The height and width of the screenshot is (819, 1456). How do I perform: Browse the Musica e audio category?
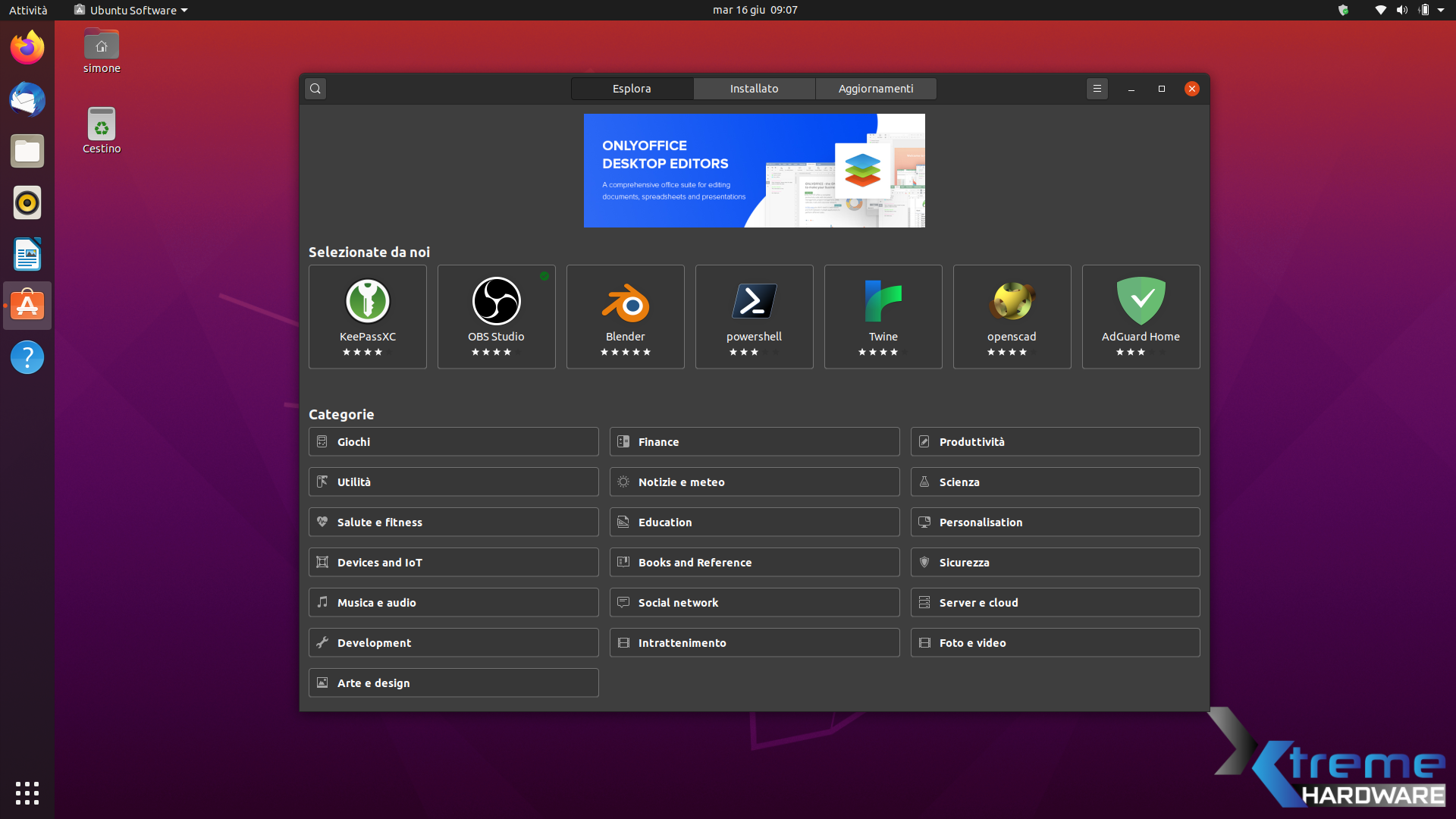pyautogui.click(x=453, y=603)
